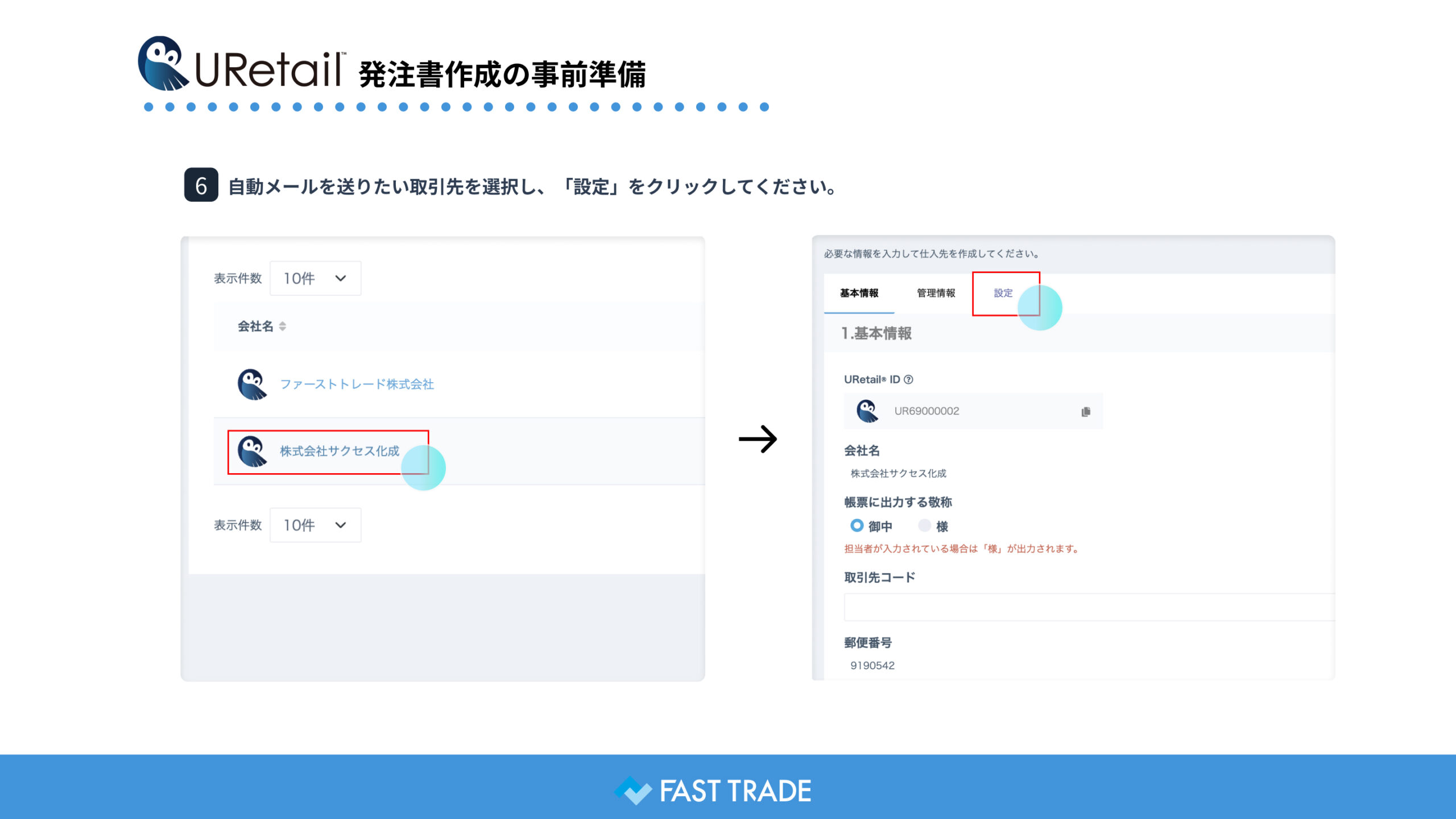Switch to the 管理情報 tab

[936, 293]
